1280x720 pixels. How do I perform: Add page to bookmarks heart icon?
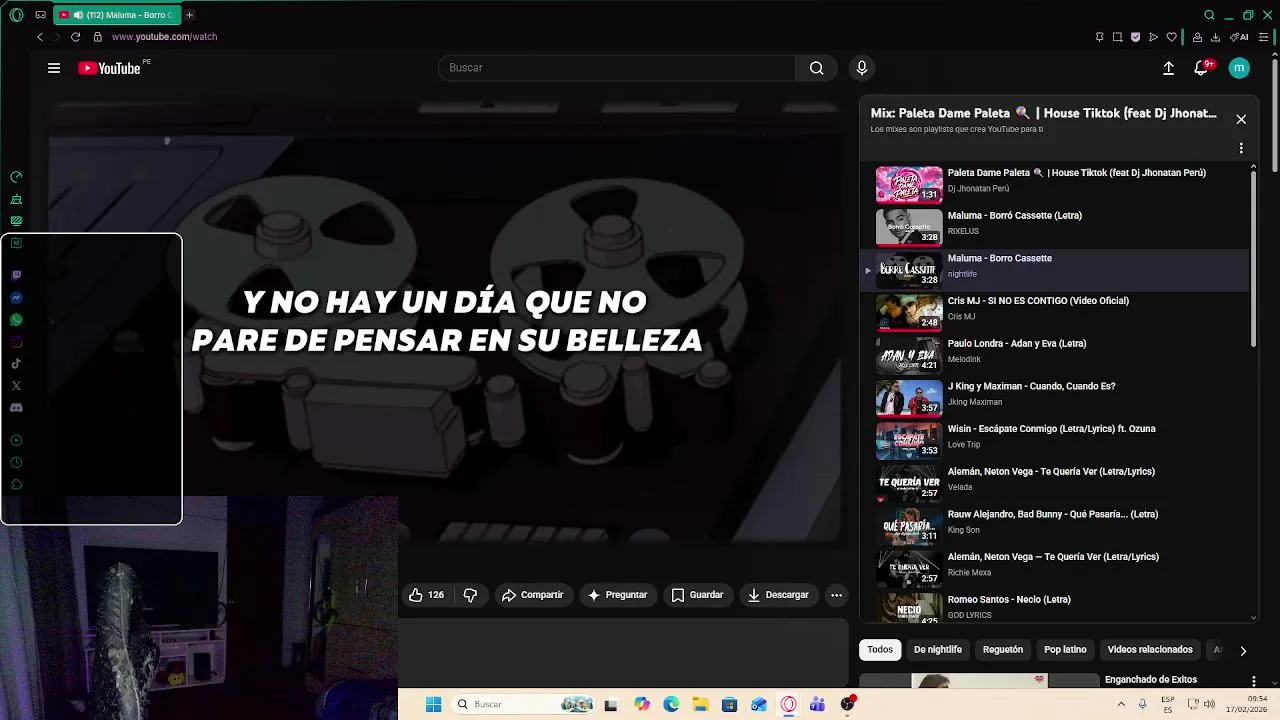click(1171, 37)
